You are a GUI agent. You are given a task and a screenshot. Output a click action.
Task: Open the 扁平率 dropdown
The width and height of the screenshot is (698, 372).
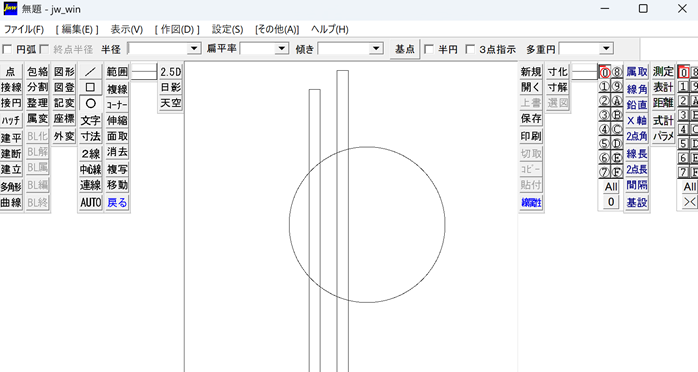(x=282, y=49)
